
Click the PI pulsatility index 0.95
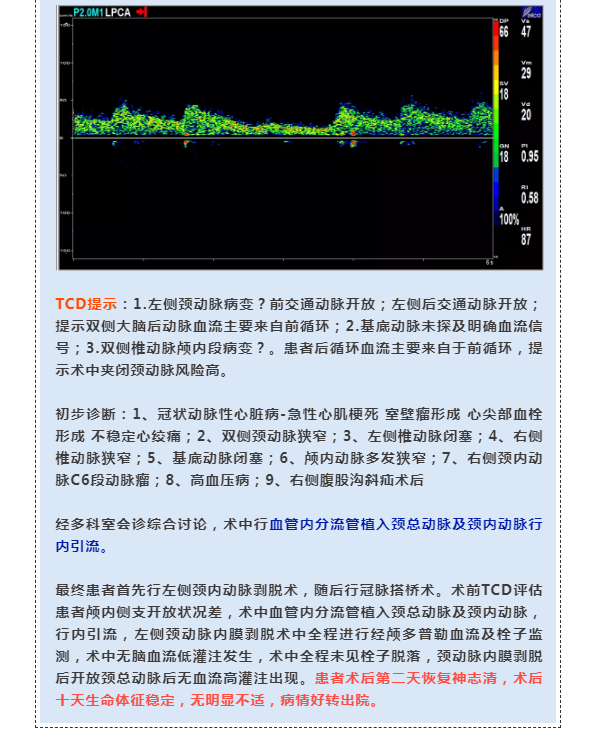tap(530, 157)
